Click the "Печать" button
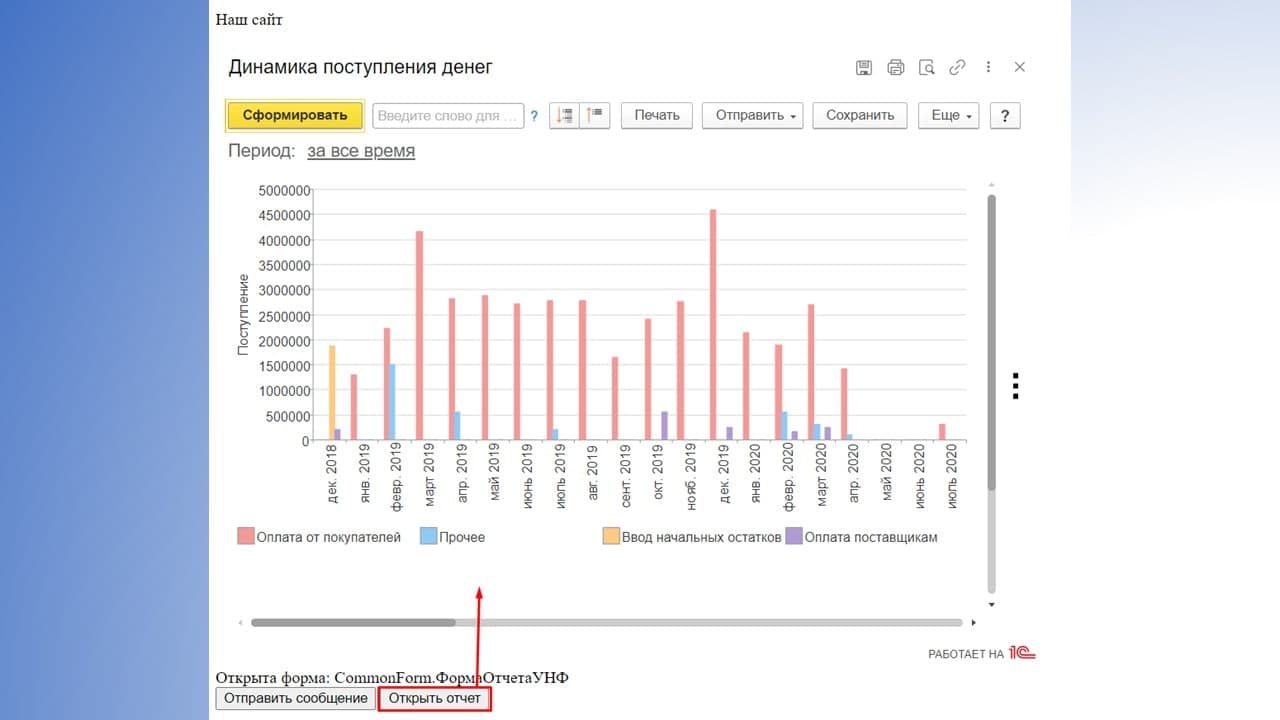Image resolution: width=1280 pixels, height=720 pixels. [x=657, y=115]
